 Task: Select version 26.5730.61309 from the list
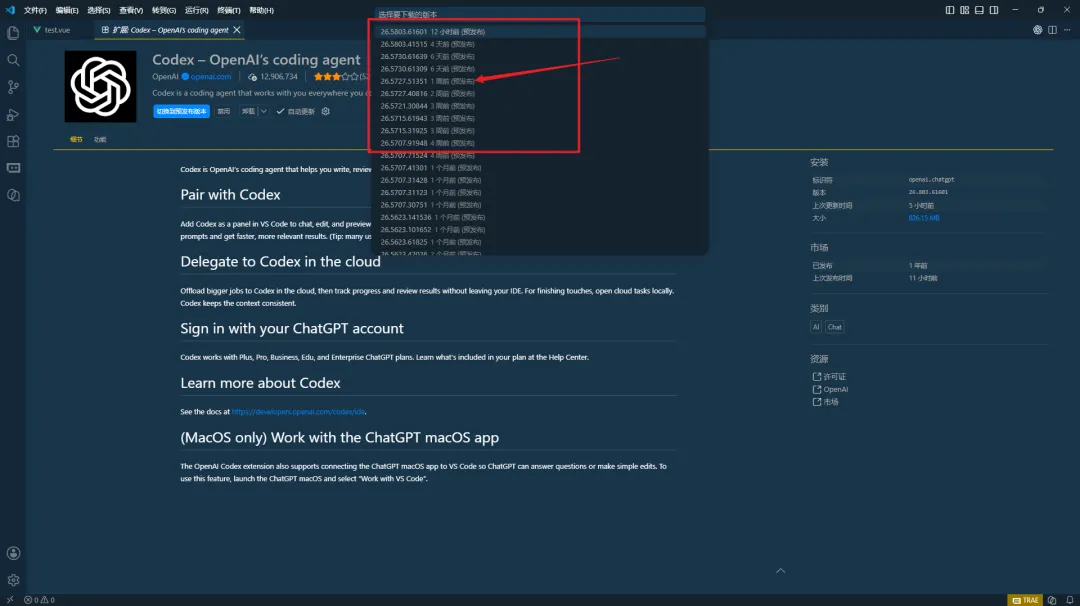[x=540, y=69]
